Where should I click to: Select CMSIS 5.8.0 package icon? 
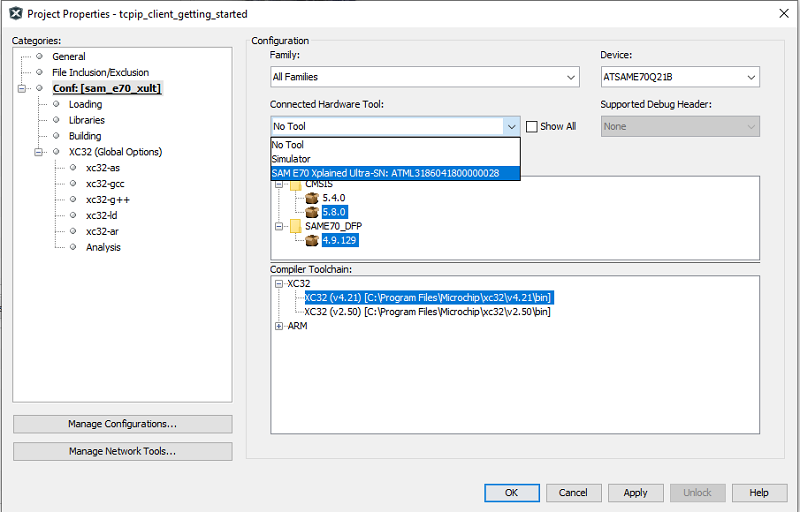(x=312, y=212)
